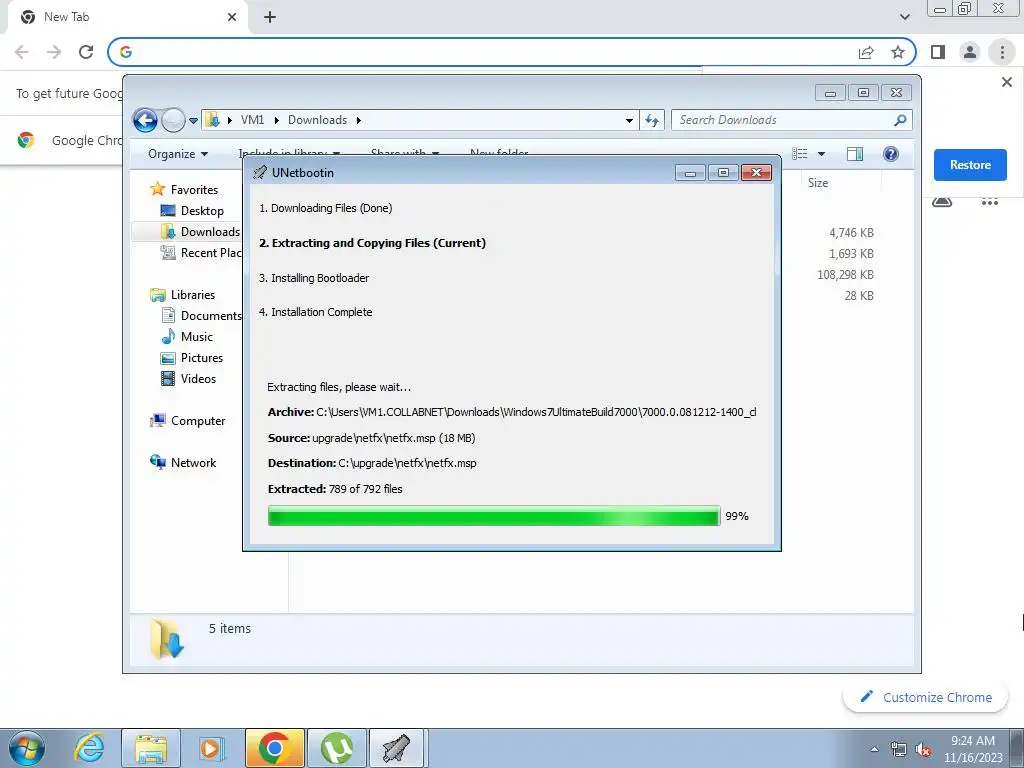This screenshot has height=768, width=1024.
Task: Select Computer in the navigation pane
Action: pos(198,421)
